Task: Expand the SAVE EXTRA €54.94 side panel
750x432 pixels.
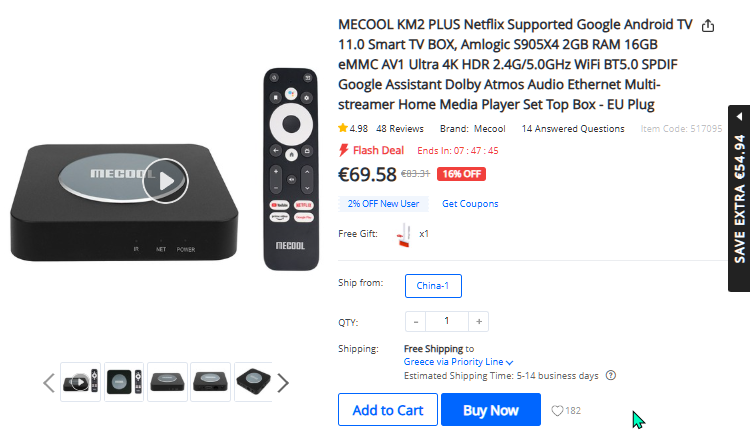Action: (739, 198)
